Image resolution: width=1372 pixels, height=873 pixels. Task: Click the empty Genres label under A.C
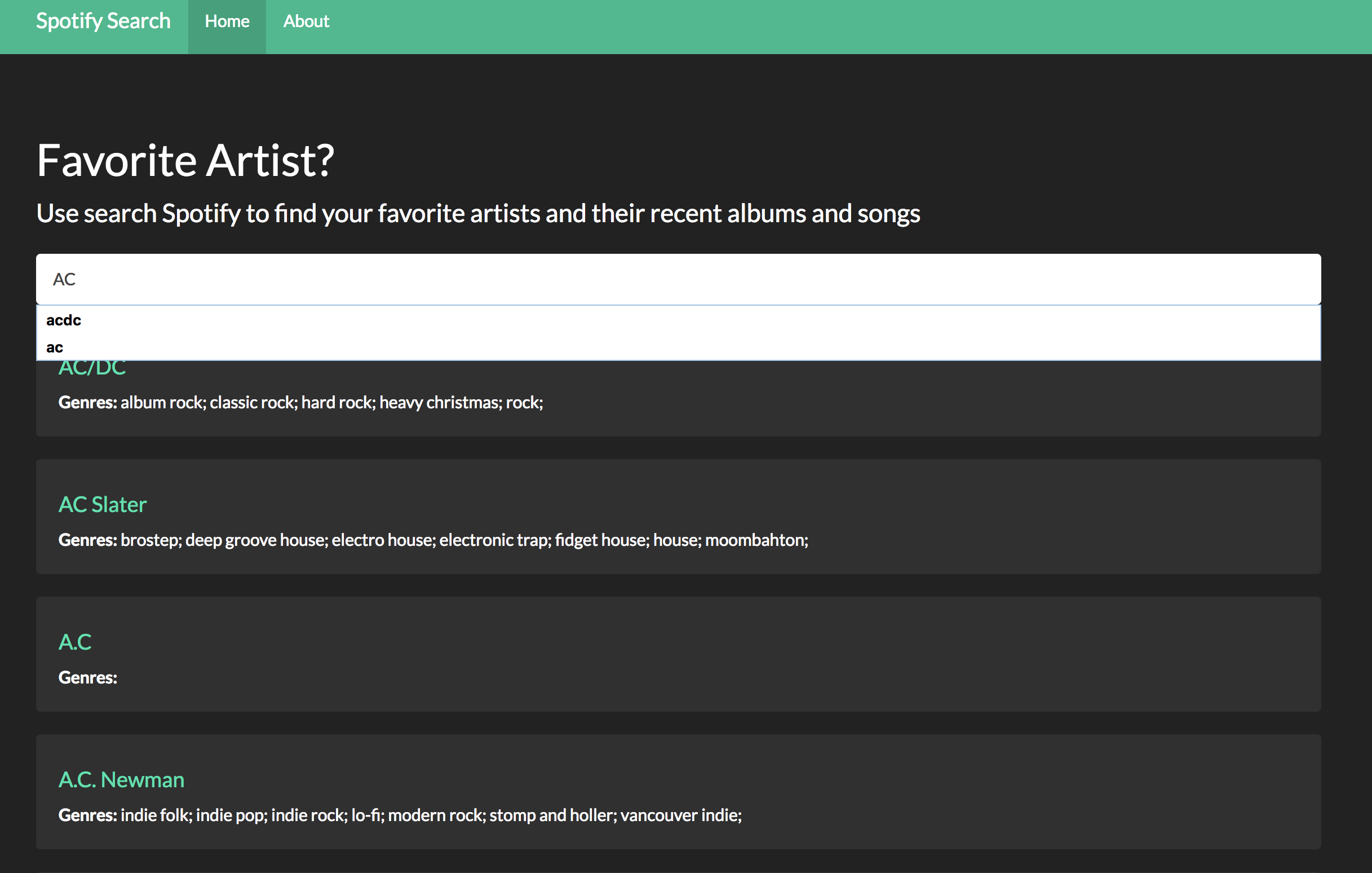pyautogui.click(x=88, y=677)
